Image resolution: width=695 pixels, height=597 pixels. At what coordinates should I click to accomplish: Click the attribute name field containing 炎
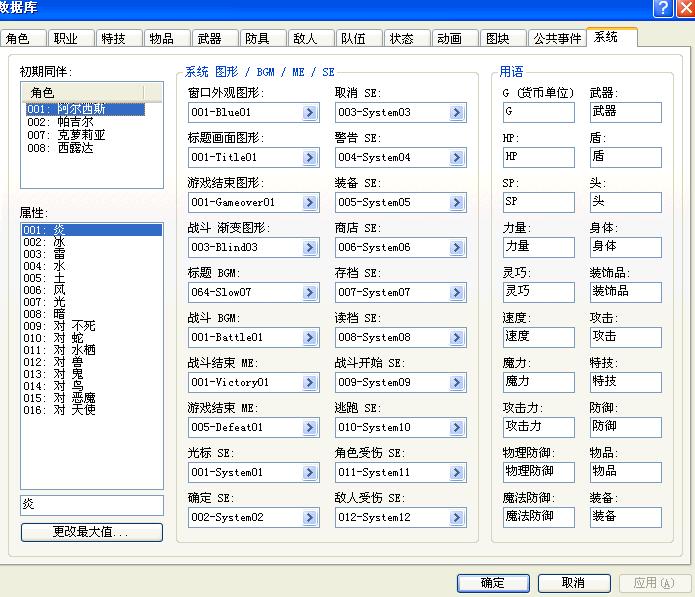92,505
